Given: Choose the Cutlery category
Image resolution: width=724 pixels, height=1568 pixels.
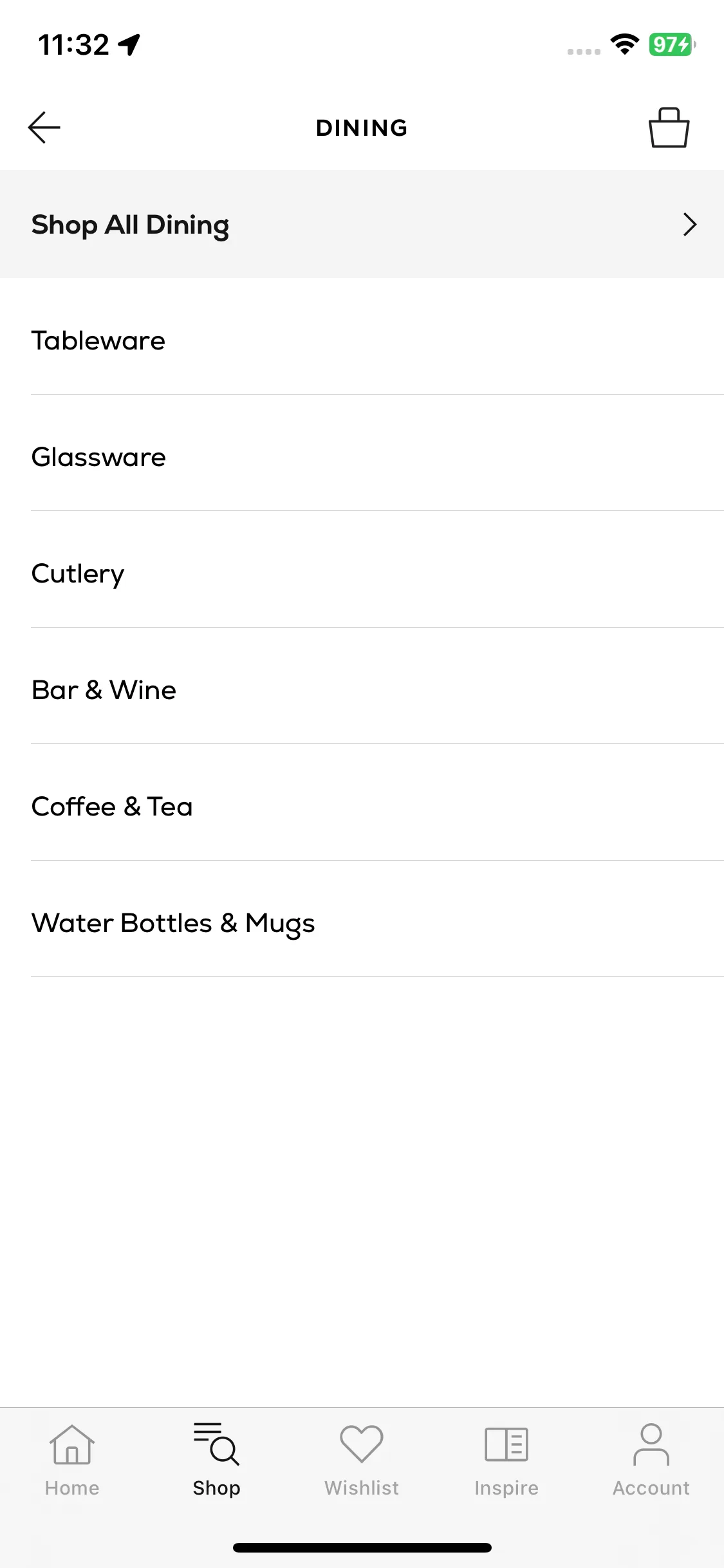Looking at the screenshot, I should [362, 574].
